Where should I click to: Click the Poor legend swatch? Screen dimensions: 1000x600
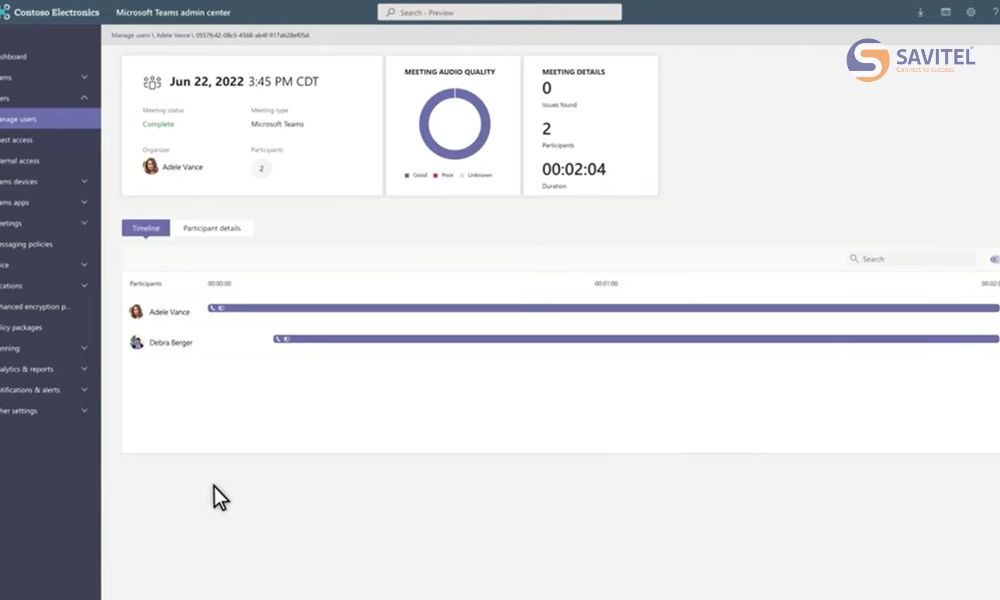[436, 175]
